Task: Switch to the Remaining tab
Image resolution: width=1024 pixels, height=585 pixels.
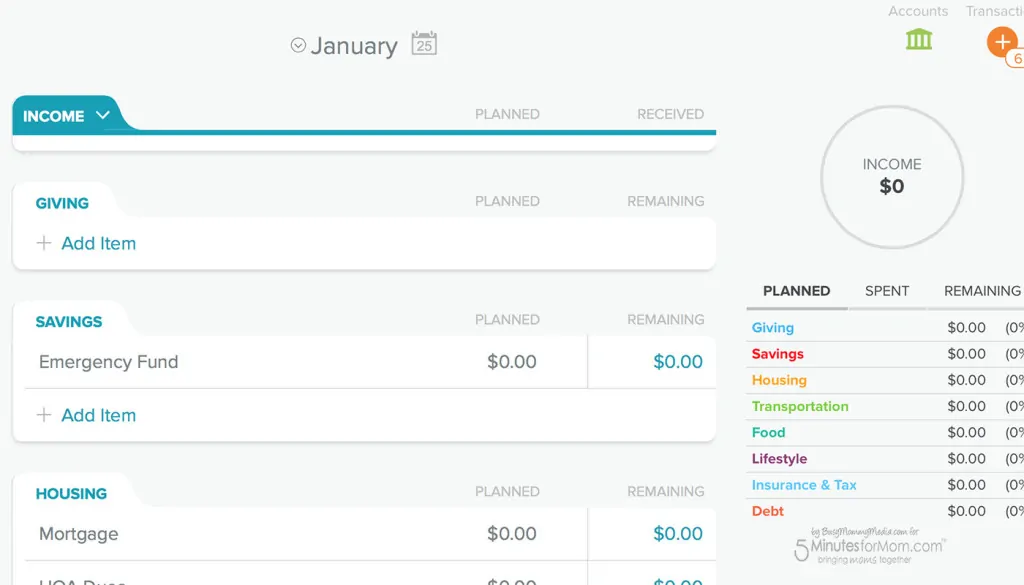Action: pyautogui.click(x=981, y=291)
